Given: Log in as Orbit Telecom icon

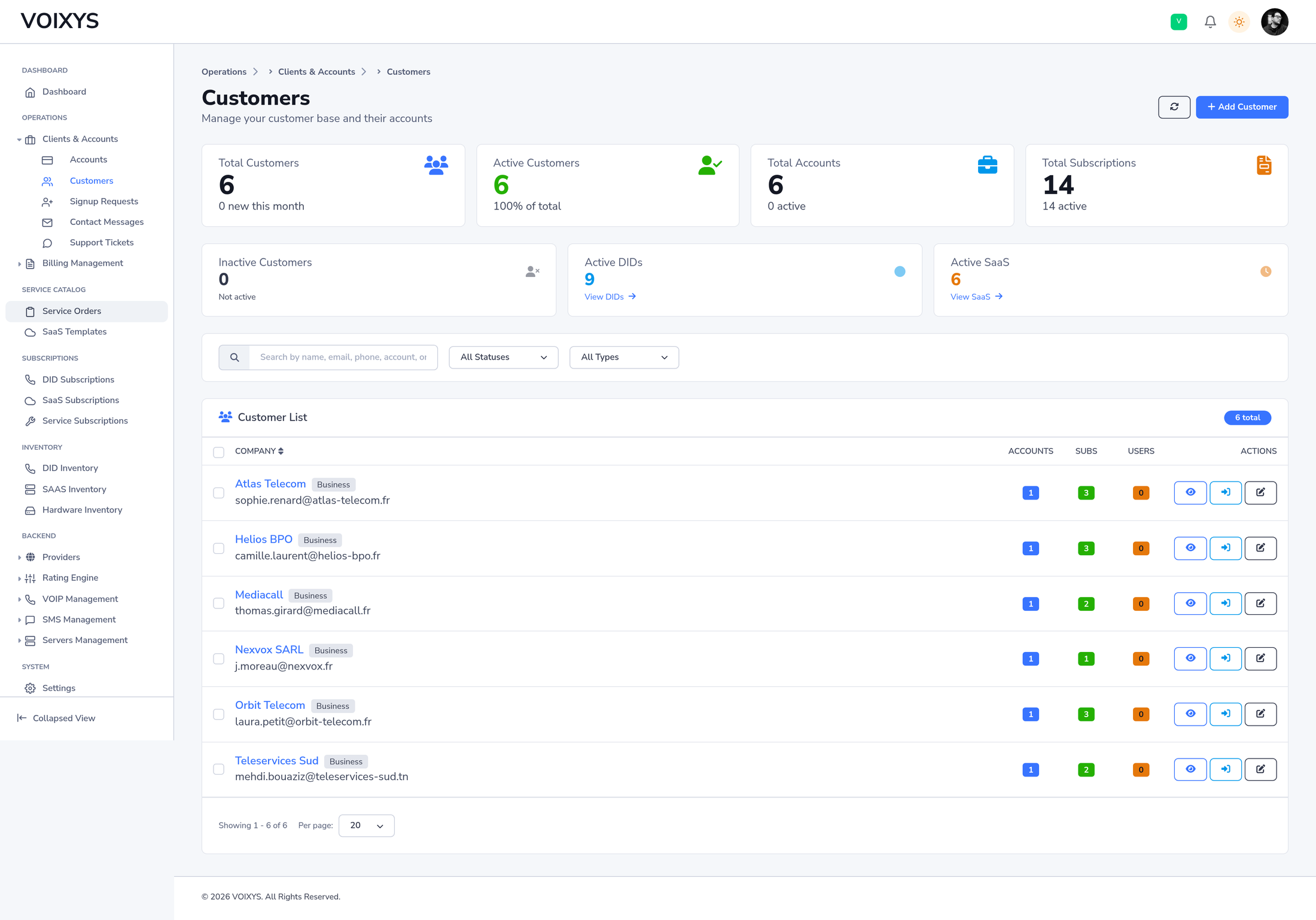Looking at the screenshot, I should [x=1226, y=714].
